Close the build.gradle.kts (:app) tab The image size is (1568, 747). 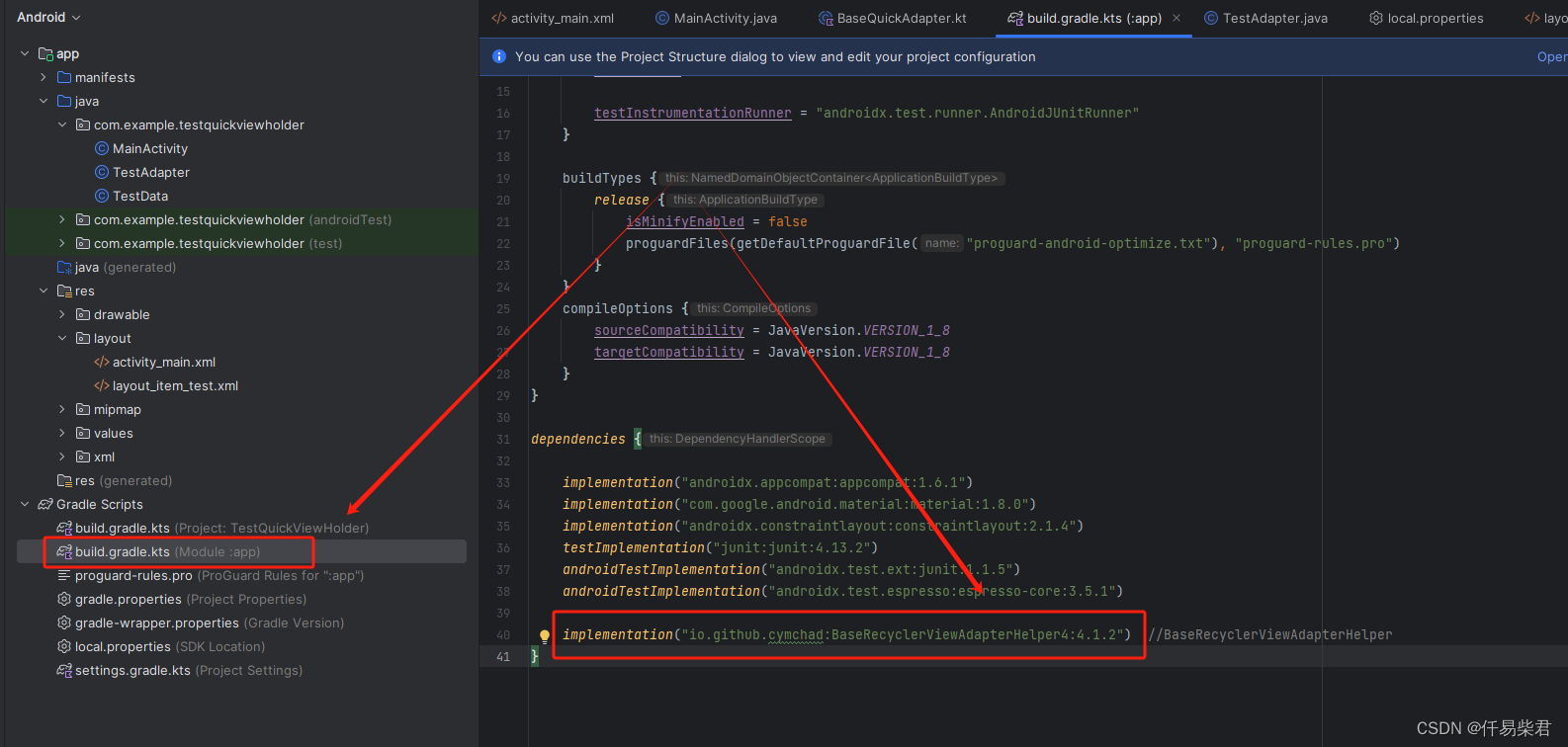click(x=1176, y=18)
